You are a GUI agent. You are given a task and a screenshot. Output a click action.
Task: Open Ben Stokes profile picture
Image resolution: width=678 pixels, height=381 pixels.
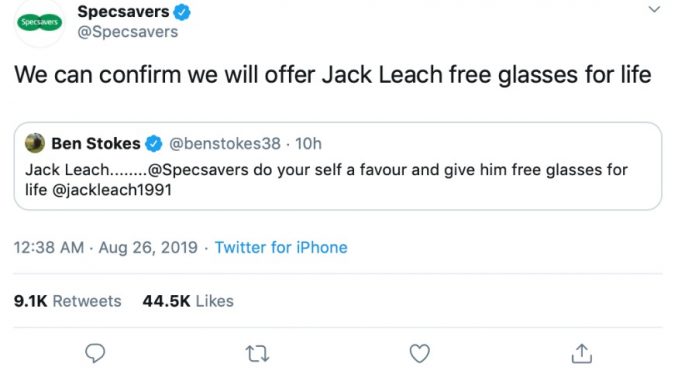click(x=35, y=143)
